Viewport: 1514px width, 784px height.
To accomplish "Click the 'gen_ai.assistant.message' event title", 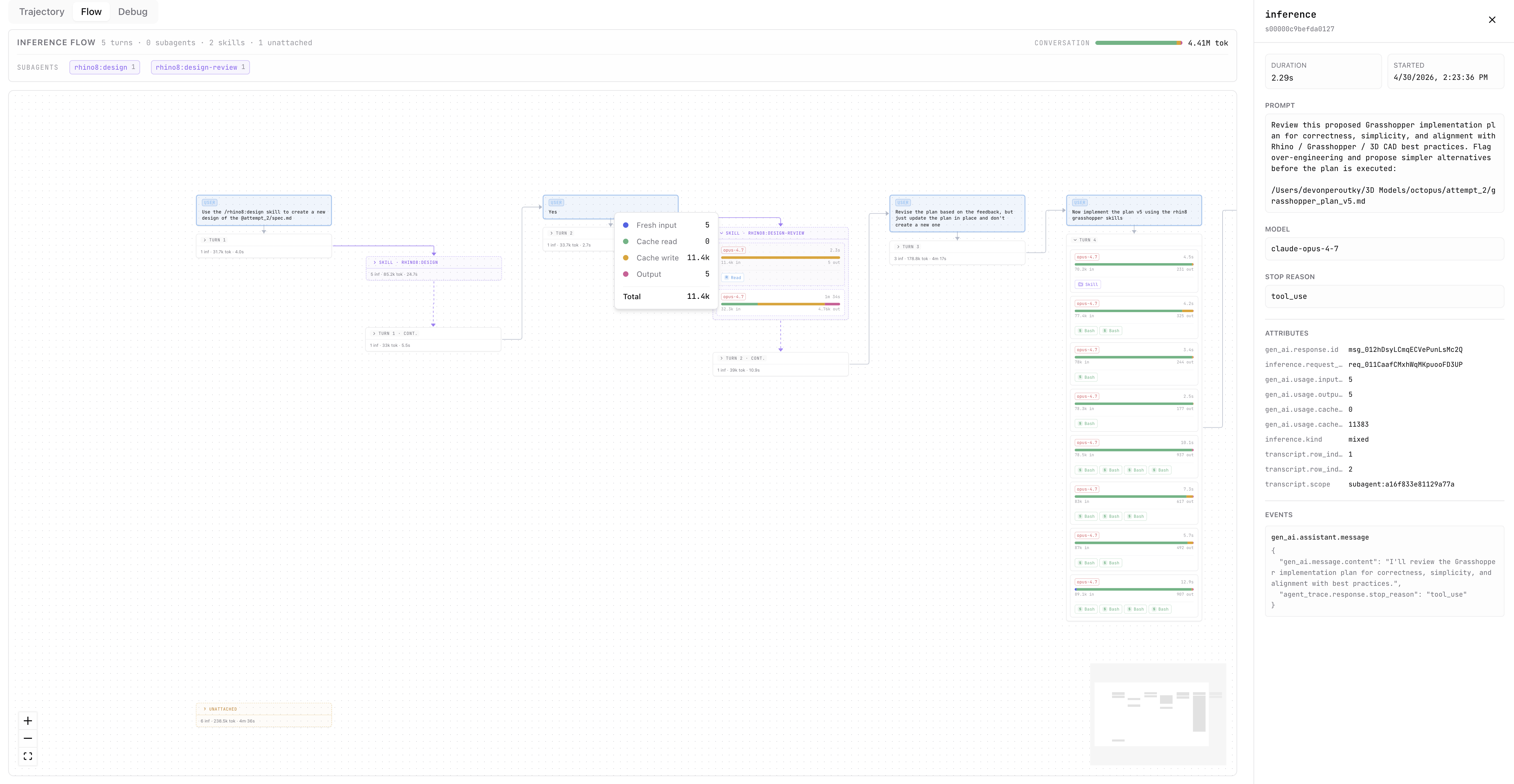I will click(1320, 538).
